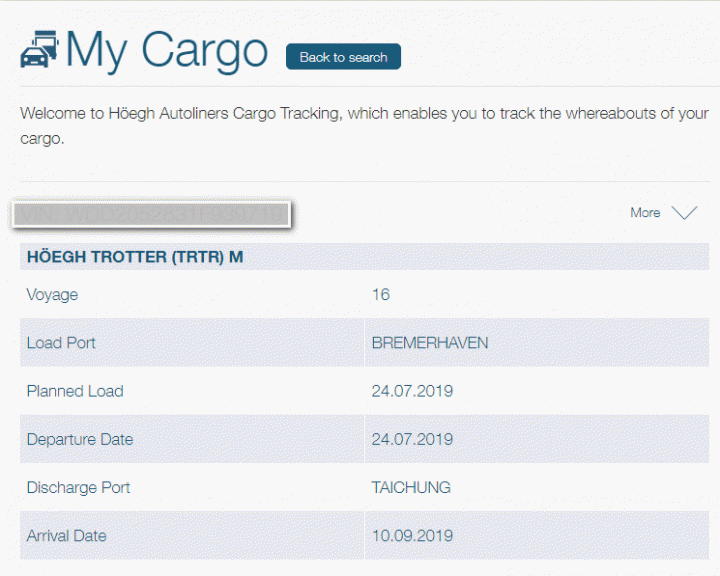The width and height of the screenshot is (720, 576).
Task: Select the blurred VIN number field
Action: pos(150,214)
